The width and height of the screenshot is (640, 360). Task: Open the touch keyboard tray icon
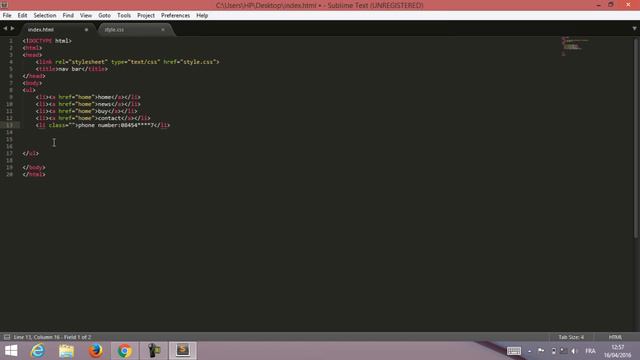(x=514, y=351)
